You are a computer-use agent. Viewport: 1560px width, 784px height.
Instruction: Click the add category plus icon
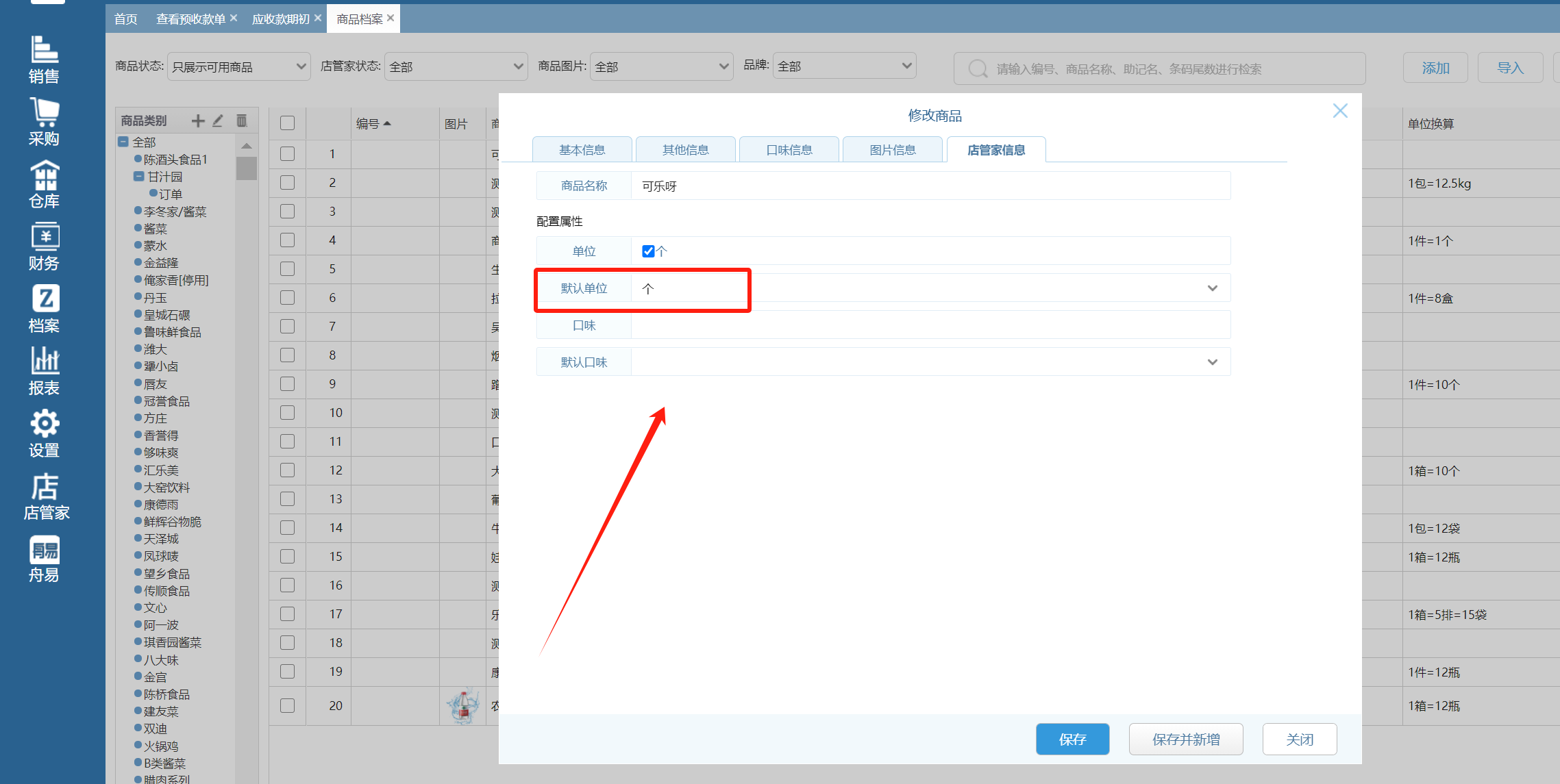pyautogui.click(x=198, y=121)
